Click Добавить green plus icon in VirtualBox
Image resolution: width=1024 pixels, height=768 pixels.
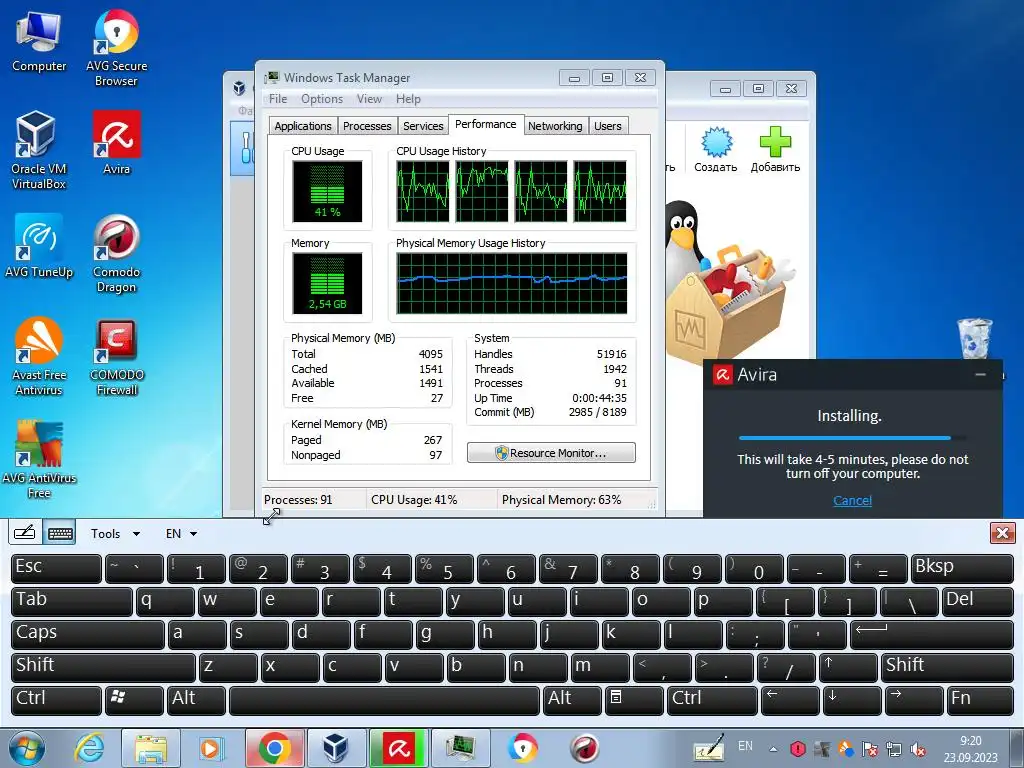click(x=775, y=150)
